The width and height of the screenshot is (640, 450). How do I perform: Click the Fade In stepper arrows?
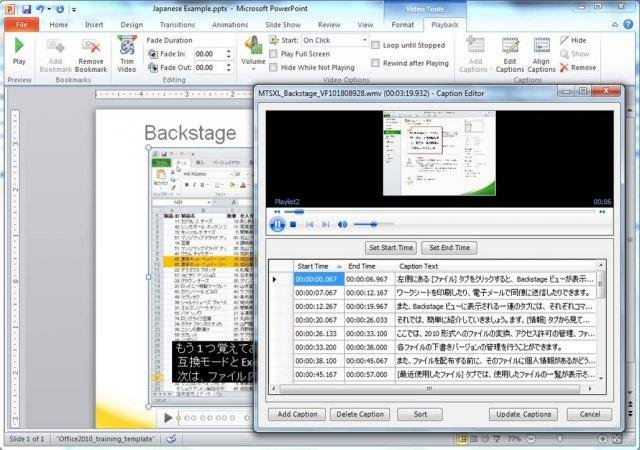point(229,54)
